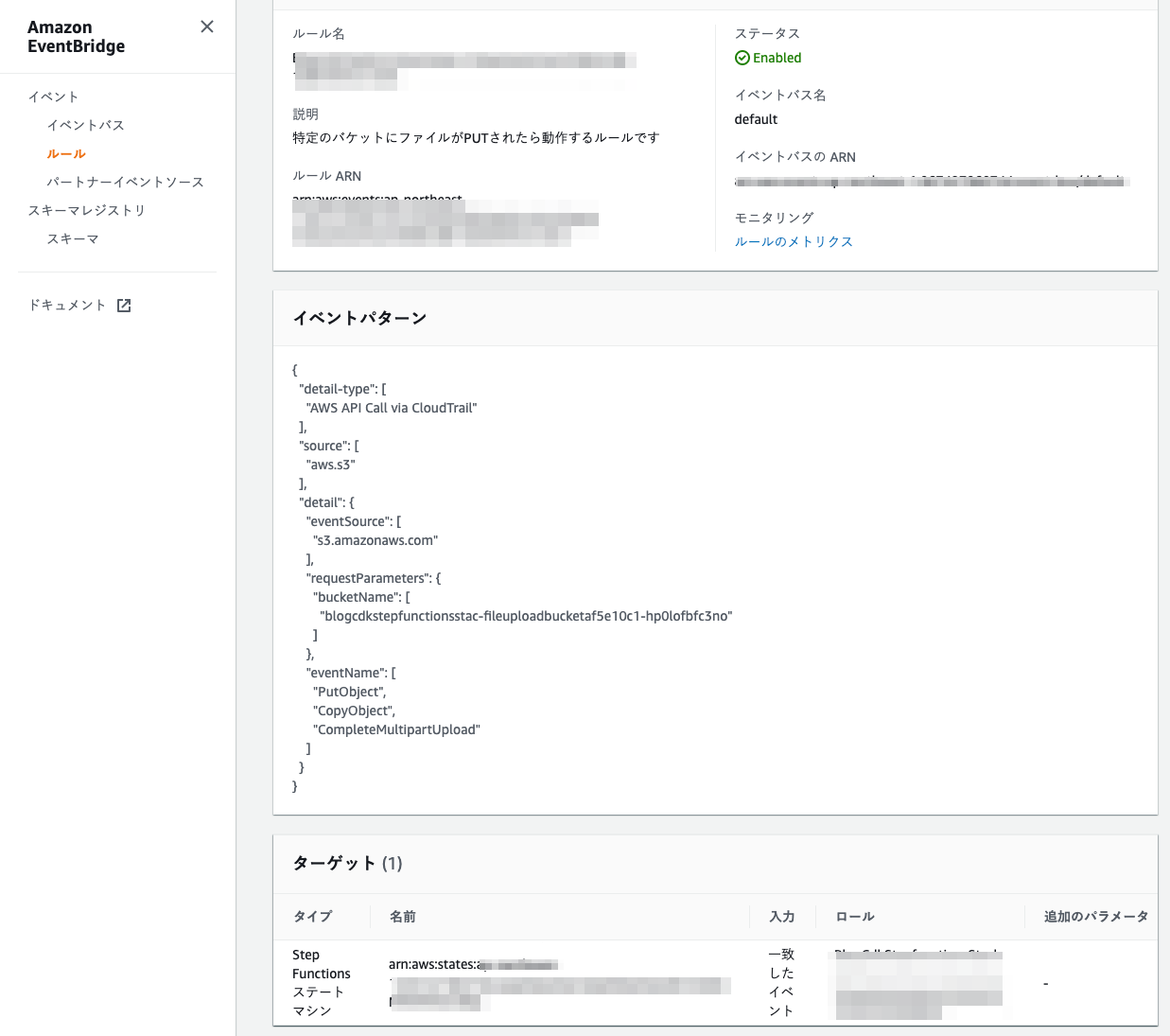Select the "aws.s3" source value
The height and width of the screenshot is (1036, 1170).
tap(330, 465)
